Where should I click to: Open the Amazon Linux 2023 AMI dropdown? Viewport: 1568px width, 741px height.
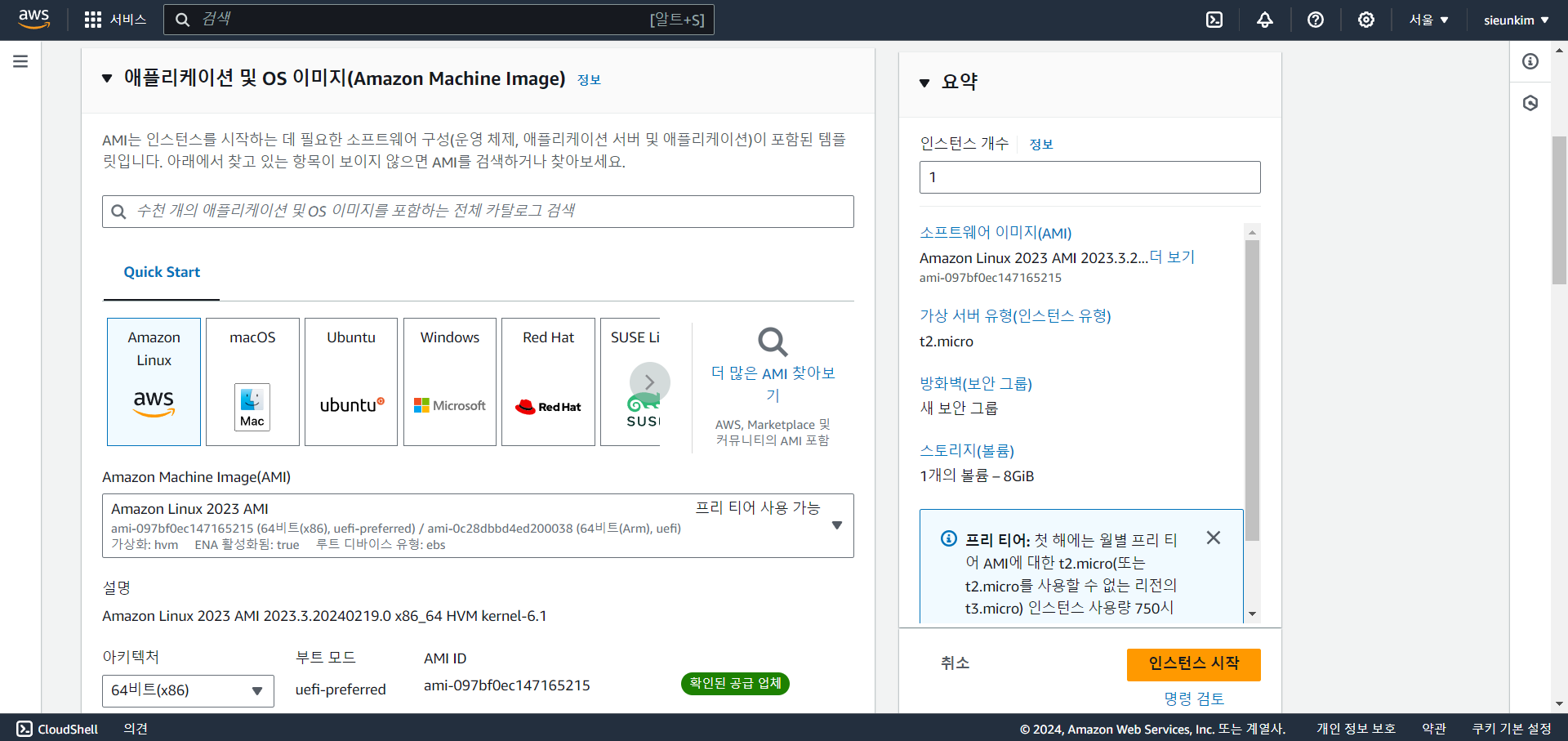478,525
